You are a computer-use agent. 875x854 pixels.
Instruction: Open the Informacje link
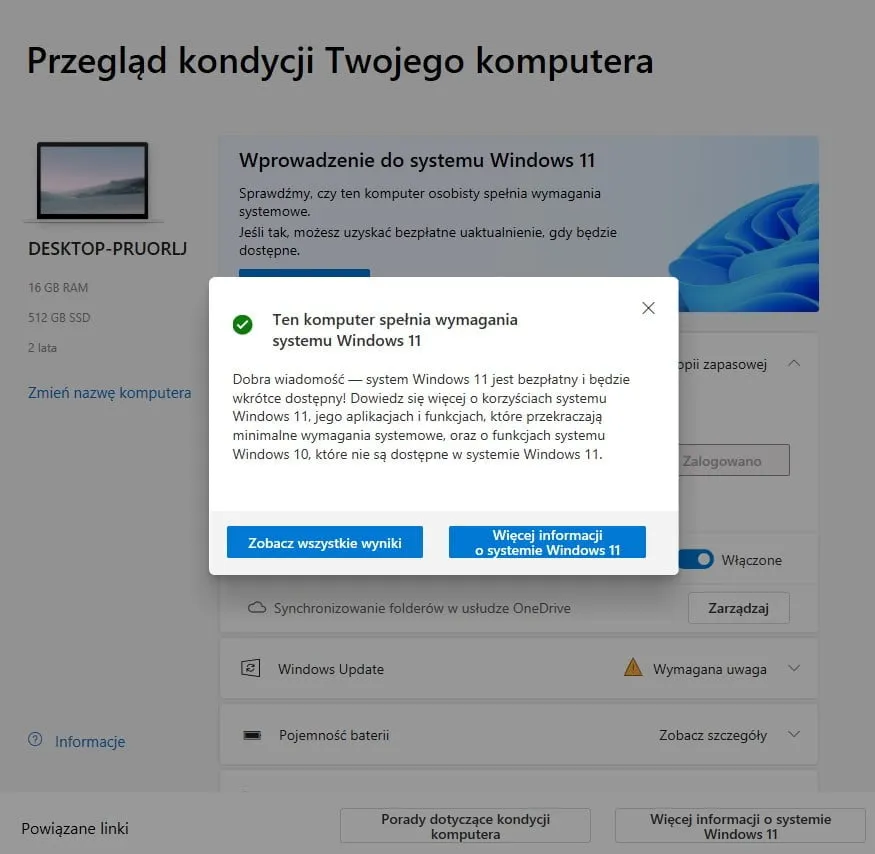(90, 742)
